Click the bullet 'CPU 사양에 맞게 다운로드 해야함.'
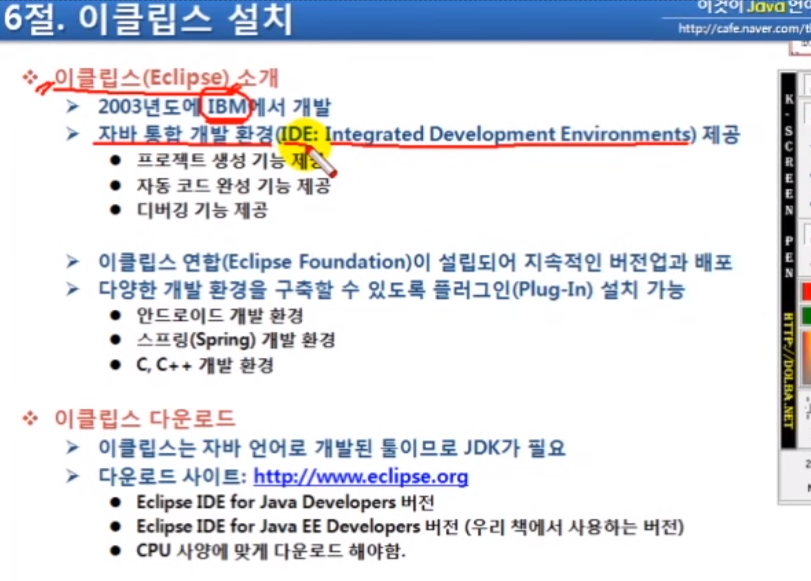This screenshot has width=811, height=581. click(271, 551)
